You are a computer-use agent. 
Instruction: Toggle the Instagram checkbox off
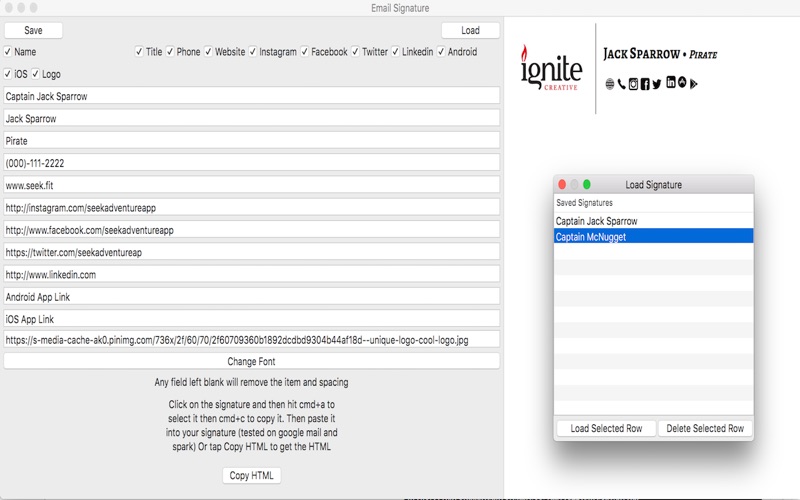click(253, 52)
